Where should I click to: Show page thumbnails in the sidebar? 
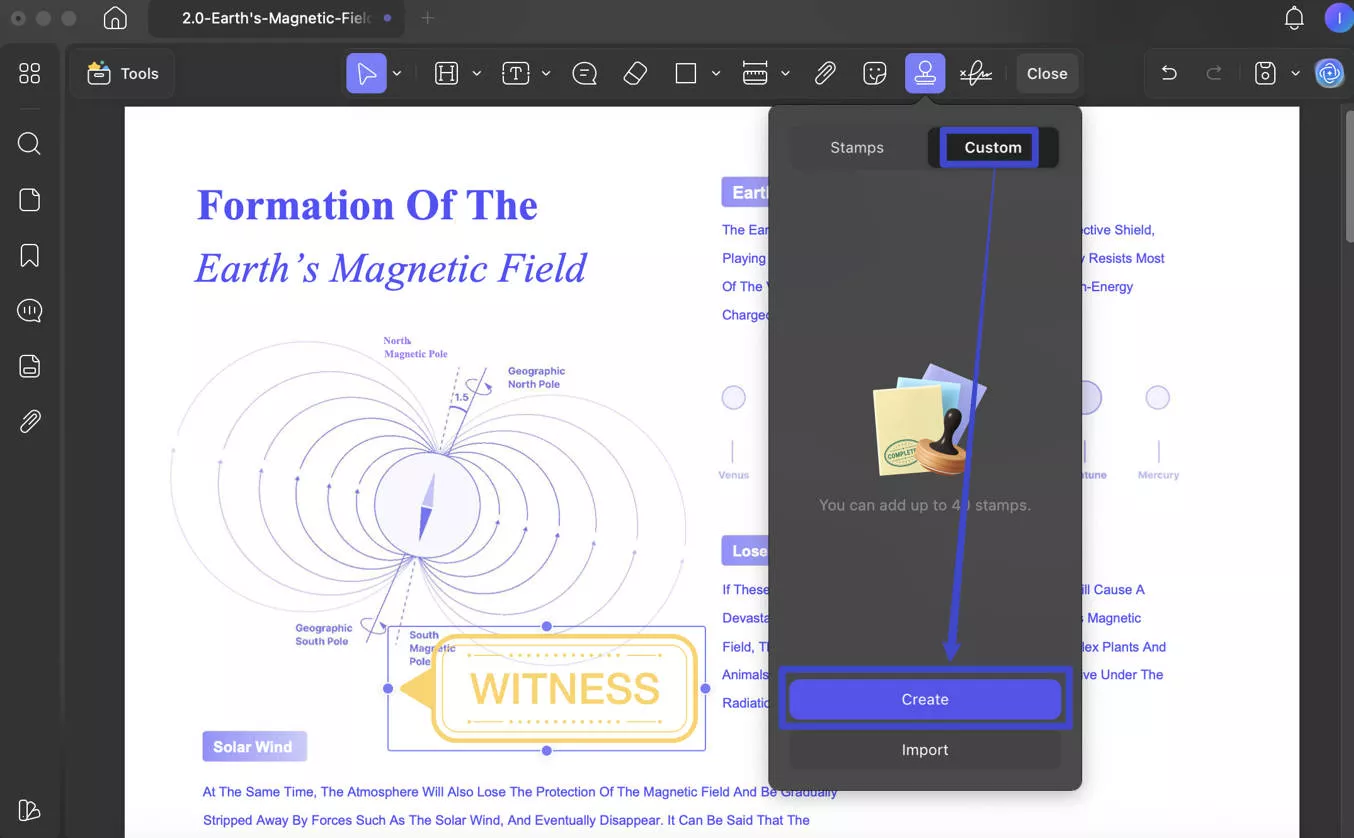[x=29, y=199]
